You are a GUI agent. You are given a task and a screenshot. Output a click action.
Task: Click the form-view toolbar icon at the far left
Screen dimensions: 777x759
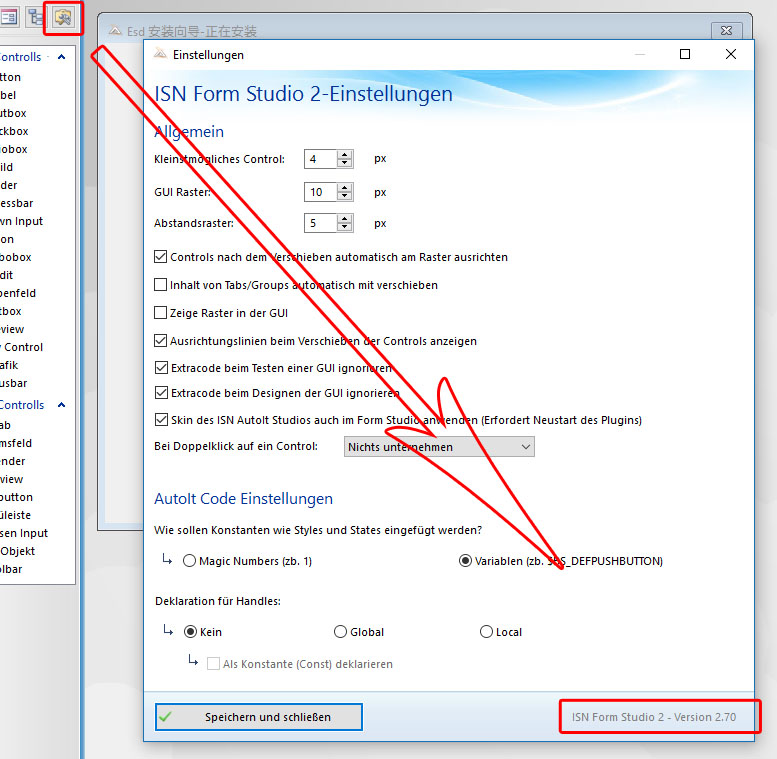click(x=9, y=17)
